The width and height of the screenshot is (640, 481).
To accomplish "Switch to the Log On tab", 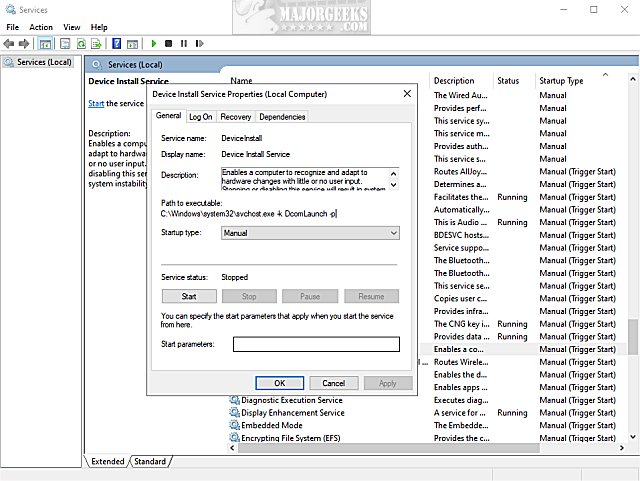I will click(x=201, y=117).
